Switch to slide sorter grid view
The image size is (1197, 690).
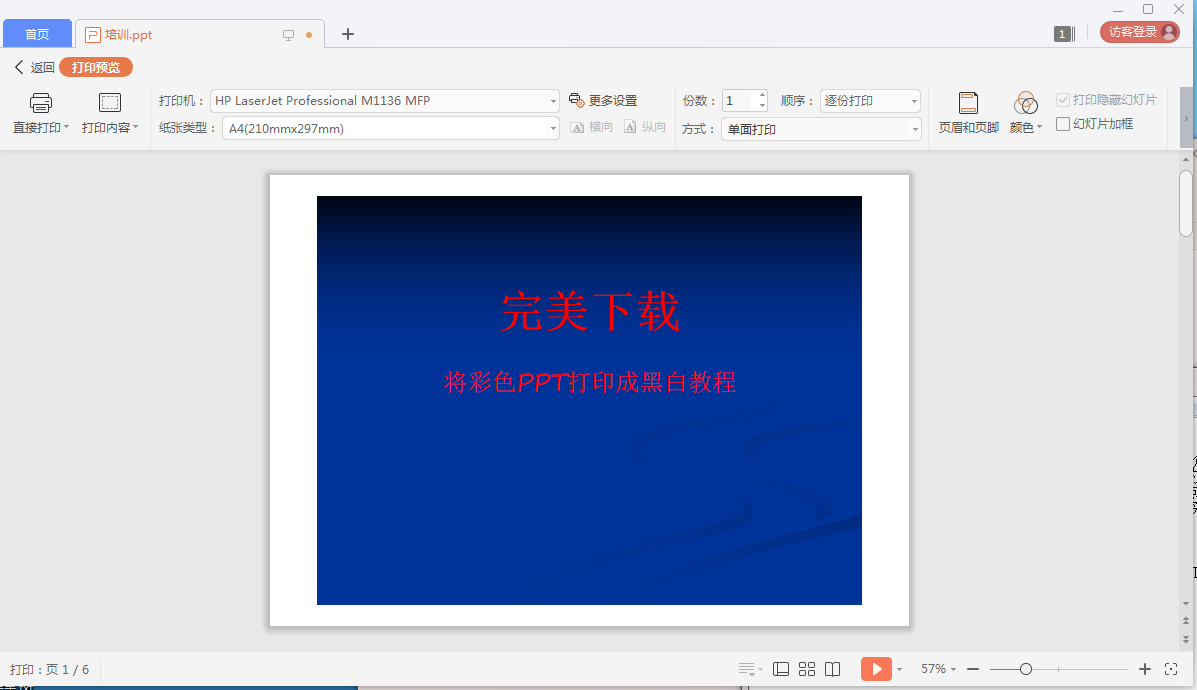pos(807,669)
